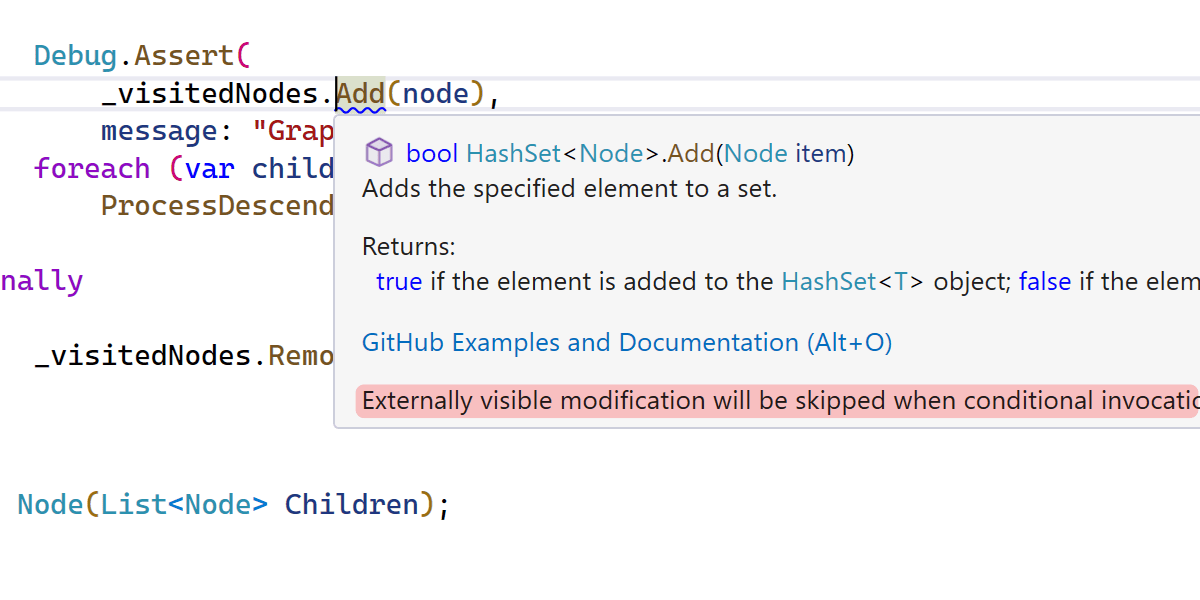Click the Children parameter name

351,505
